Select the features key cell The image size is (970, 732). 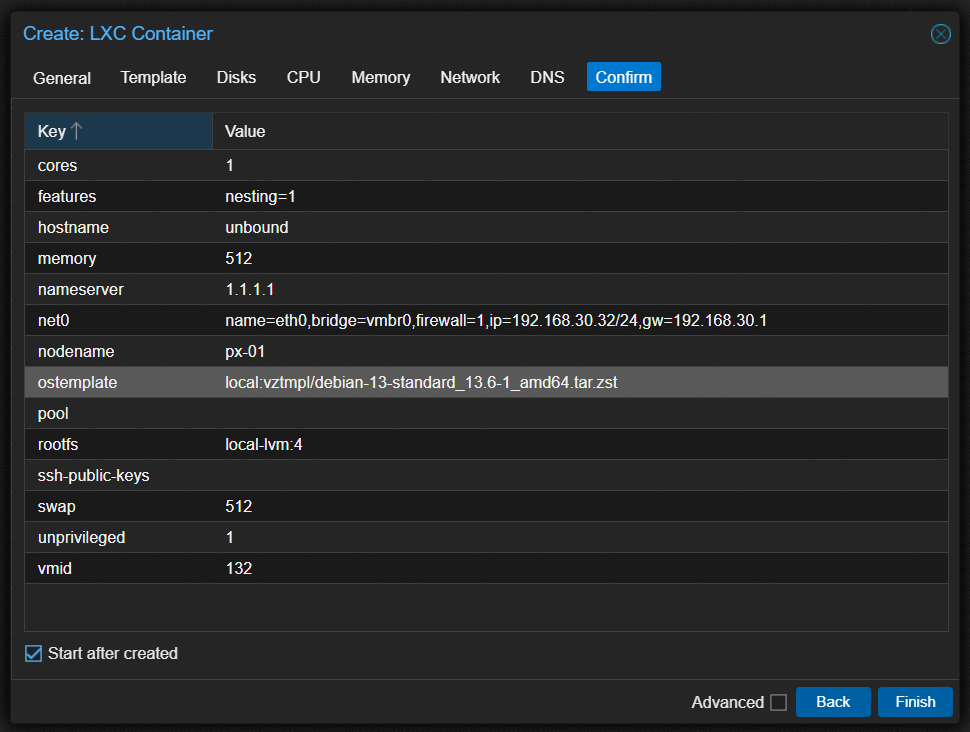tap(118, 196)
